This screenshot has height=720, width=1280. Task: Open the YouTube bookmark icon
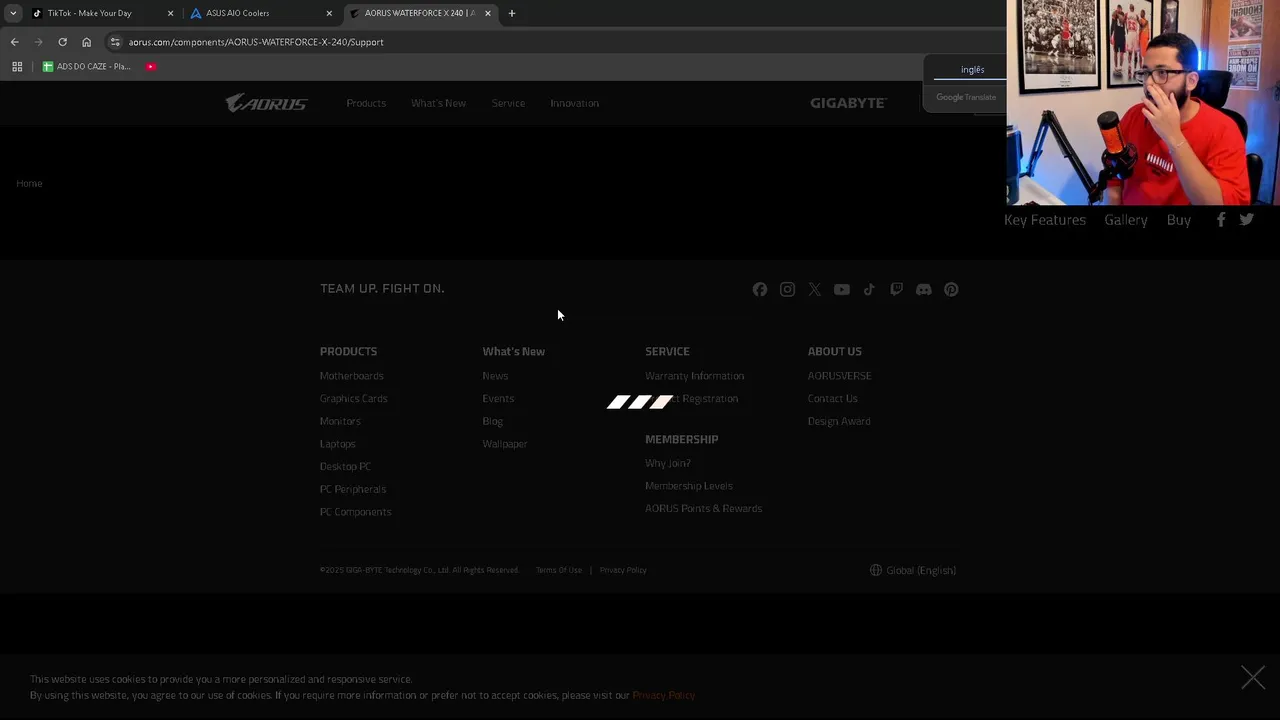[x=151, y=66]
